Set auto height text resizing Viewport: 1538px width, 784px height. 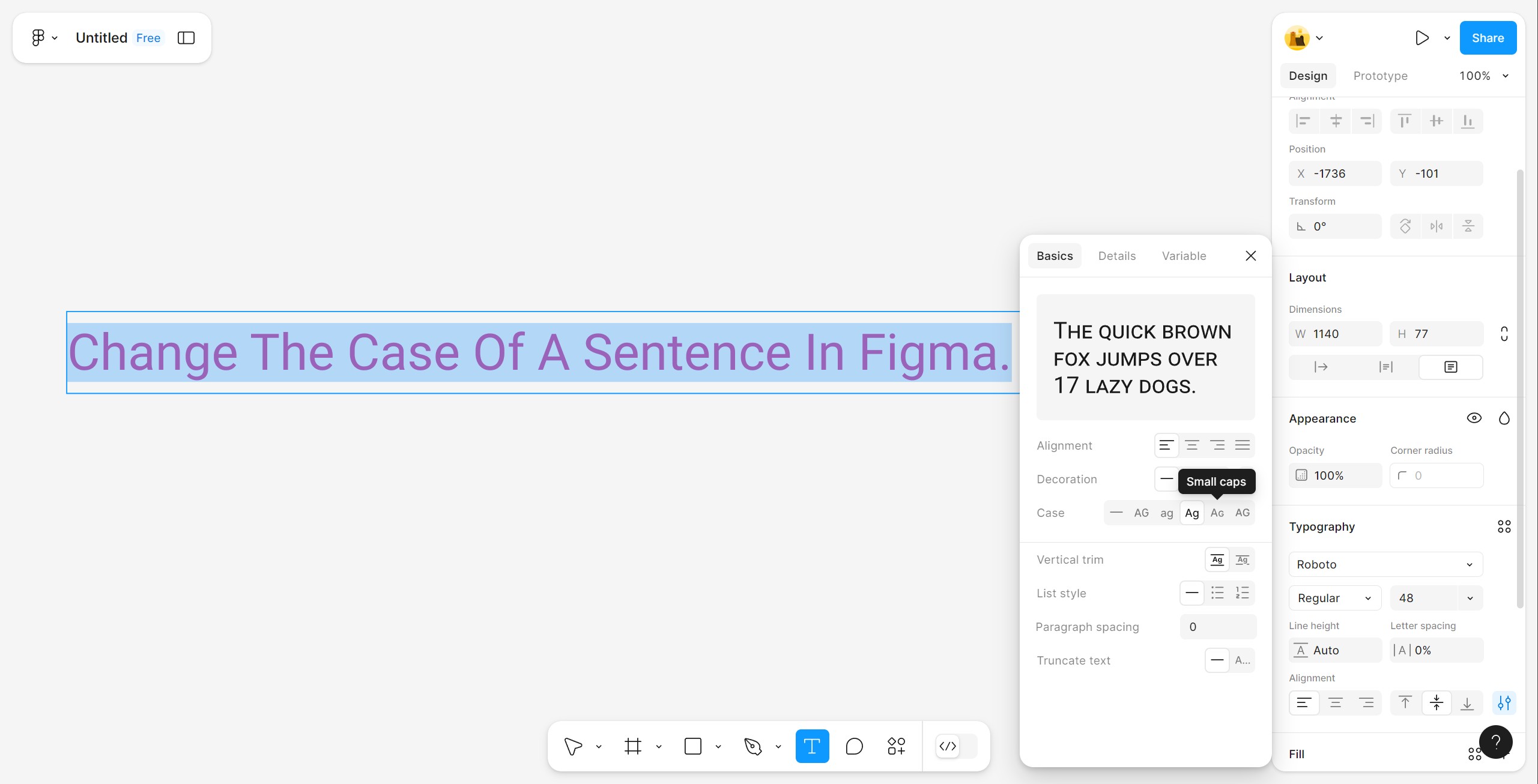tap(1386, 367)
